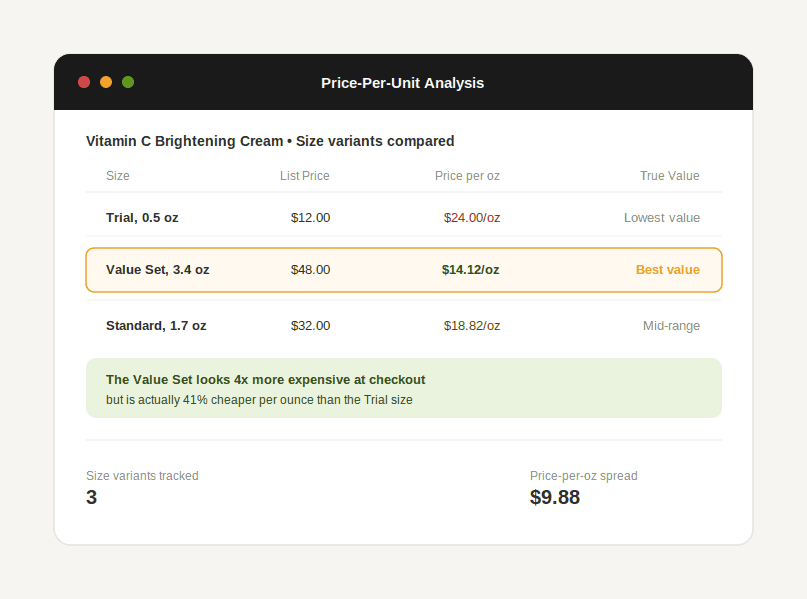Screen dimensions: 807x599
Task: Select the Vitamin C Brightening Cream heading
Action: (x=270, y=141)
